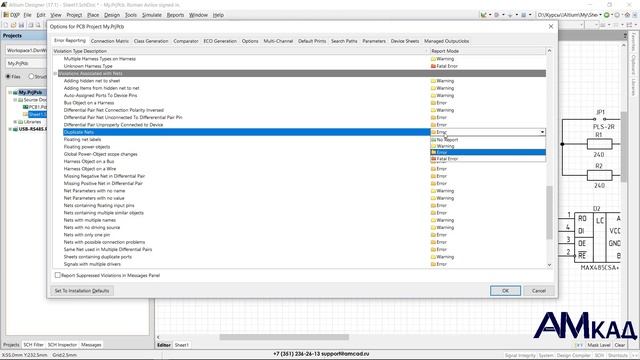Click the Mask Level button
The image size is (640, 360).
click(599, 345)
